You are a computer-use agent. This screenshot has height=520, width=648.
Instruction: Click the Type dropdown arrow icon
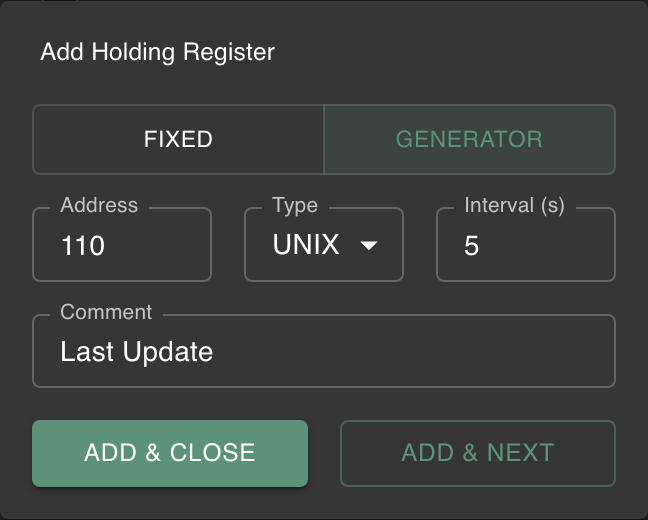click(368, 246)
